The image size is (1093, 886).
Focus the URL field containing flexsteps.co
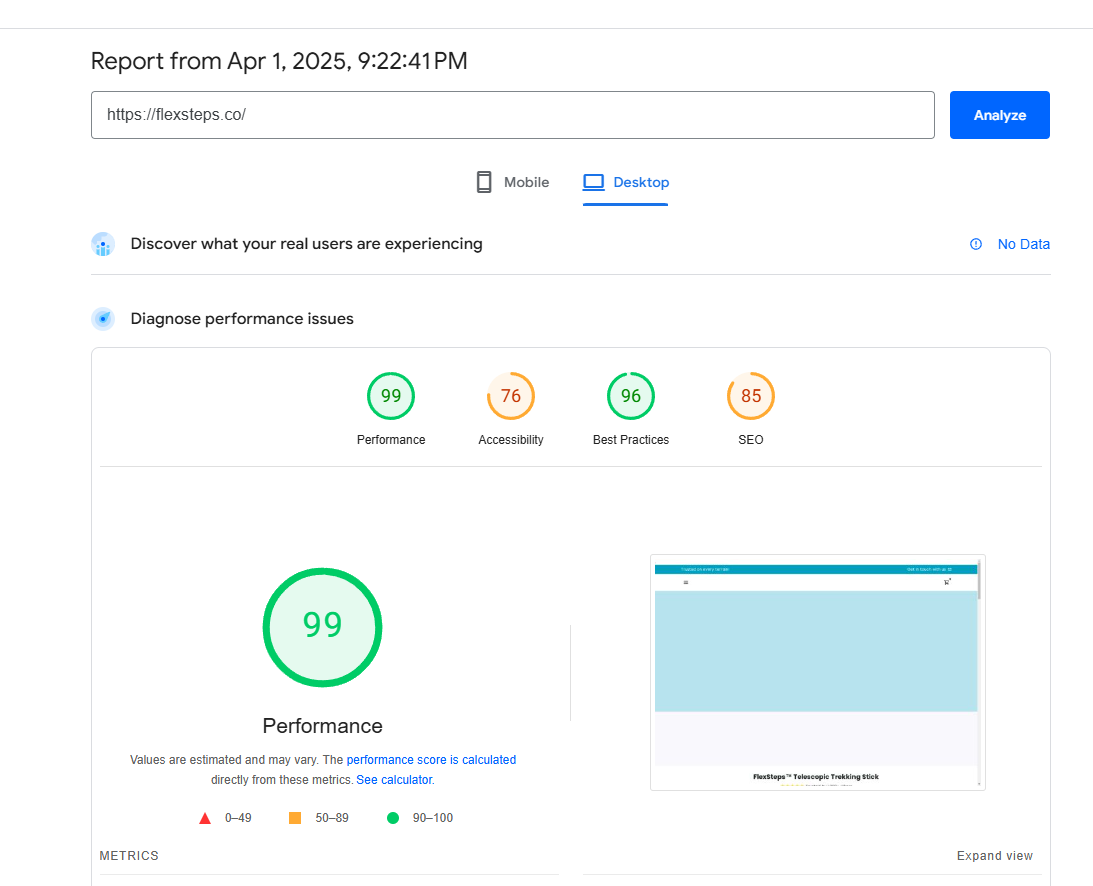[x=512, y=115]
